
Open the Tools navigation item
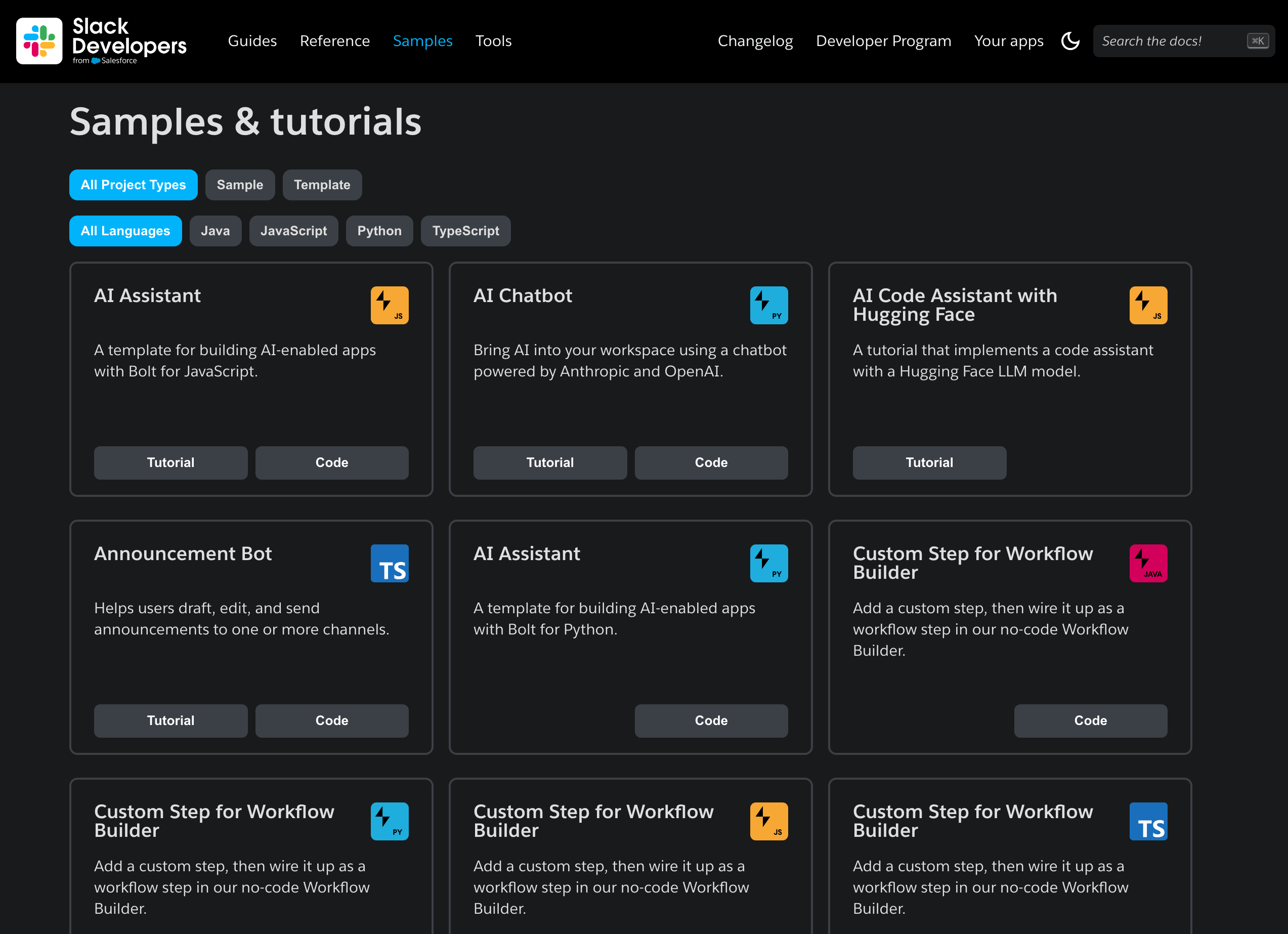click(x=493, y=41)
